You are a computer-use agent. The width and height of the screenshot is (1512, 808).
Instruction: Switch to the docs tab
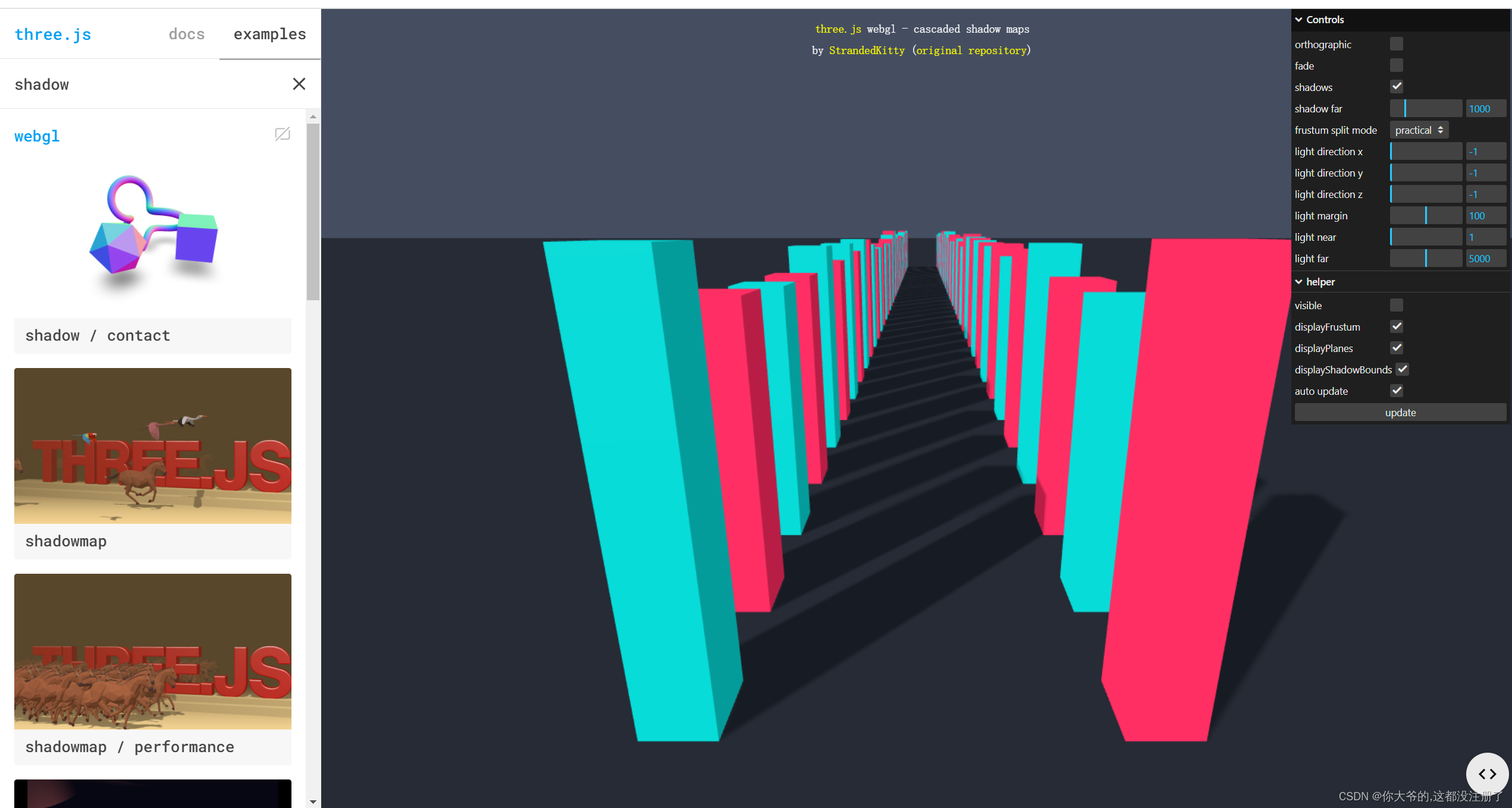point(186,34)
